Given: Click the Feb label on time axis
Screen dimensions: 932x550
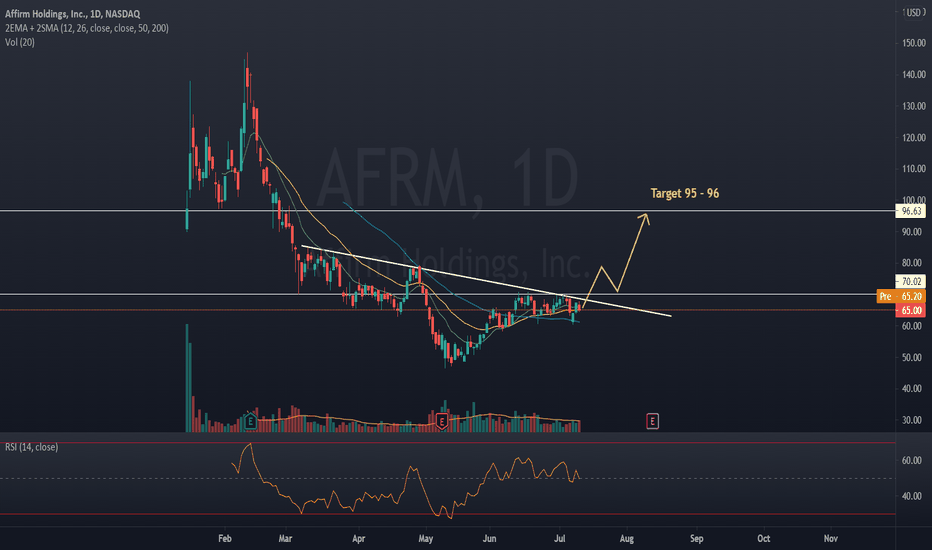Looking at the screenshot, I should [x=225, y=538].
